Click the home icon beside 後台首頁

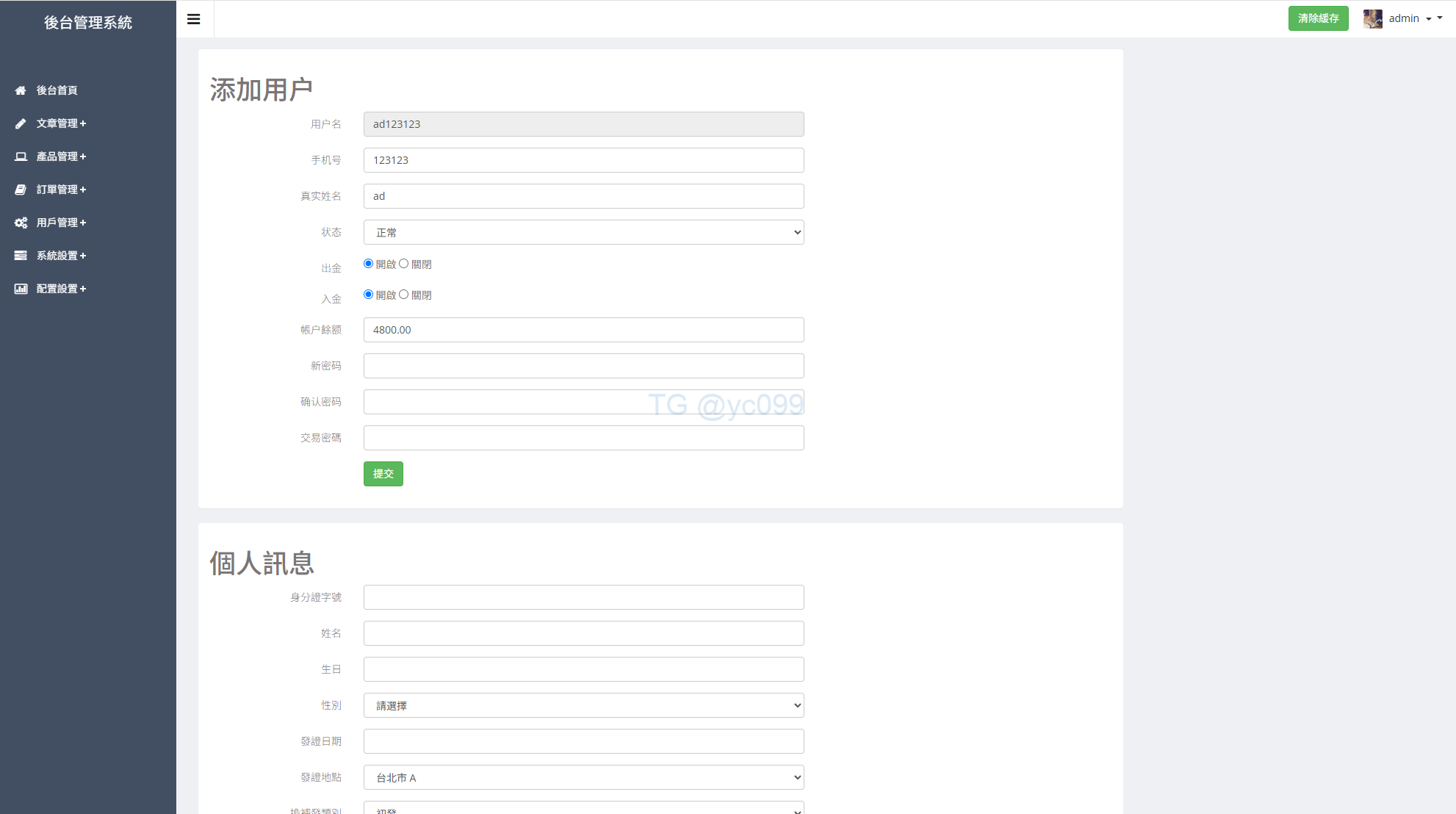tap(21, 90)
